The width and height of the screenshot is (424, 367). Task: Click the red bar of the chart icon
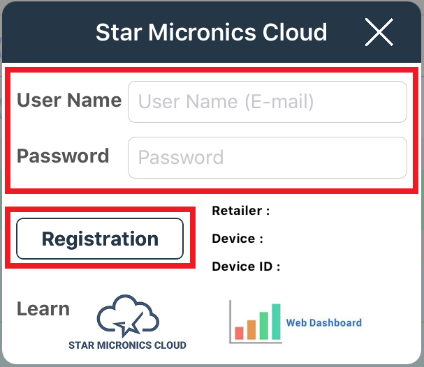(239, 333)
